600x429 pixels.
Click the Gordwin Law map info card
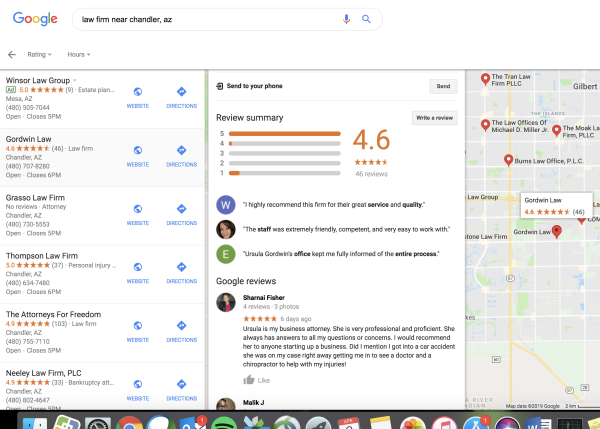556,206
